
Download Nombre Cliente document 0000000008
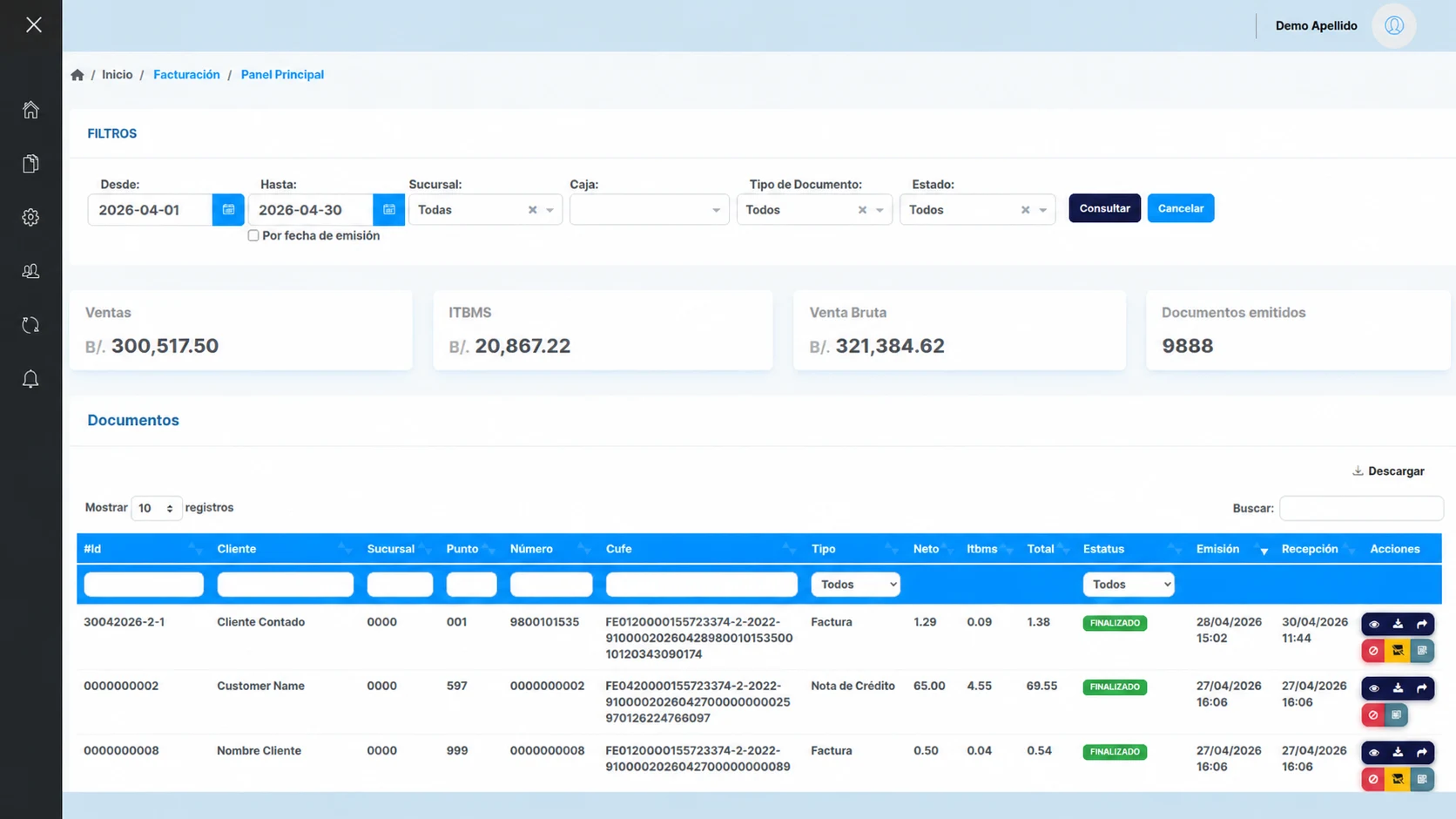coord(1398,753)
